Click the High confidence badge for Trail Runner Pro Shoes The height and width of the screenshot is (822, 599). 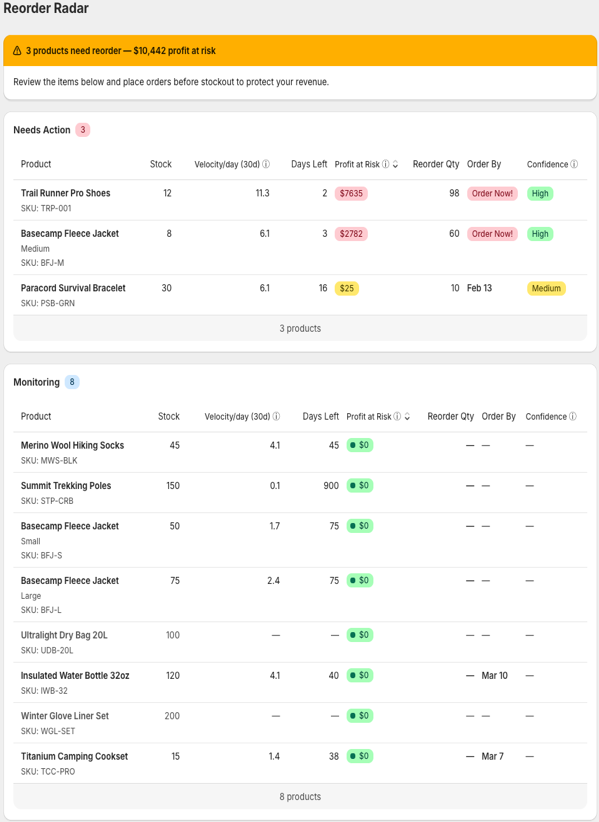[x=540, y=193]
